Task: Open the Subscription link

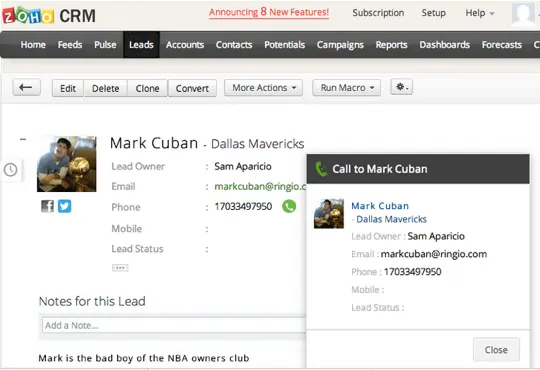Action: [378, 13]
